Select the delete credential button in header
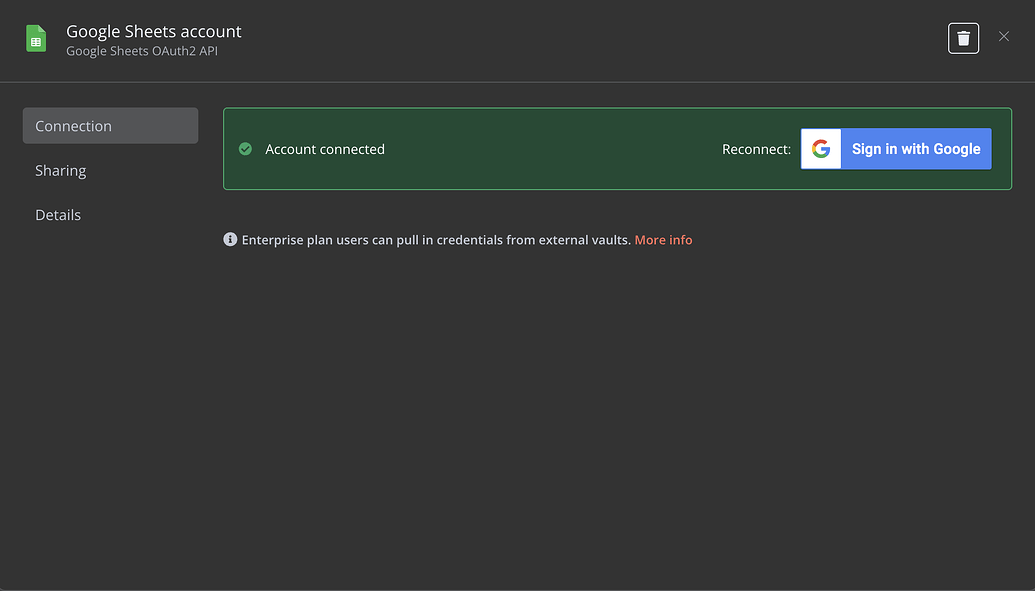1035x591 pixels. [x=962, y=37]
